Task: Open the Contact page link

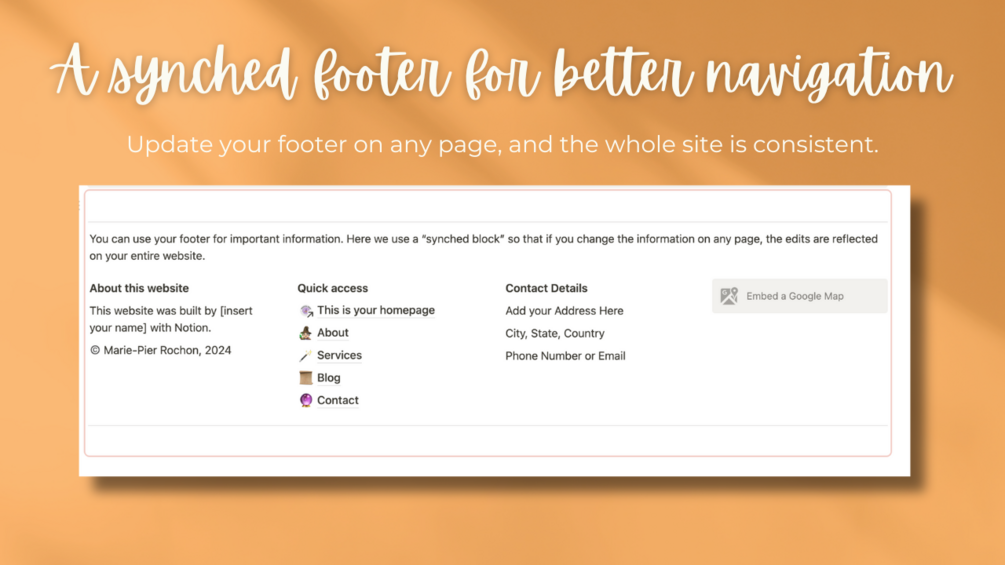Action: 338,400
